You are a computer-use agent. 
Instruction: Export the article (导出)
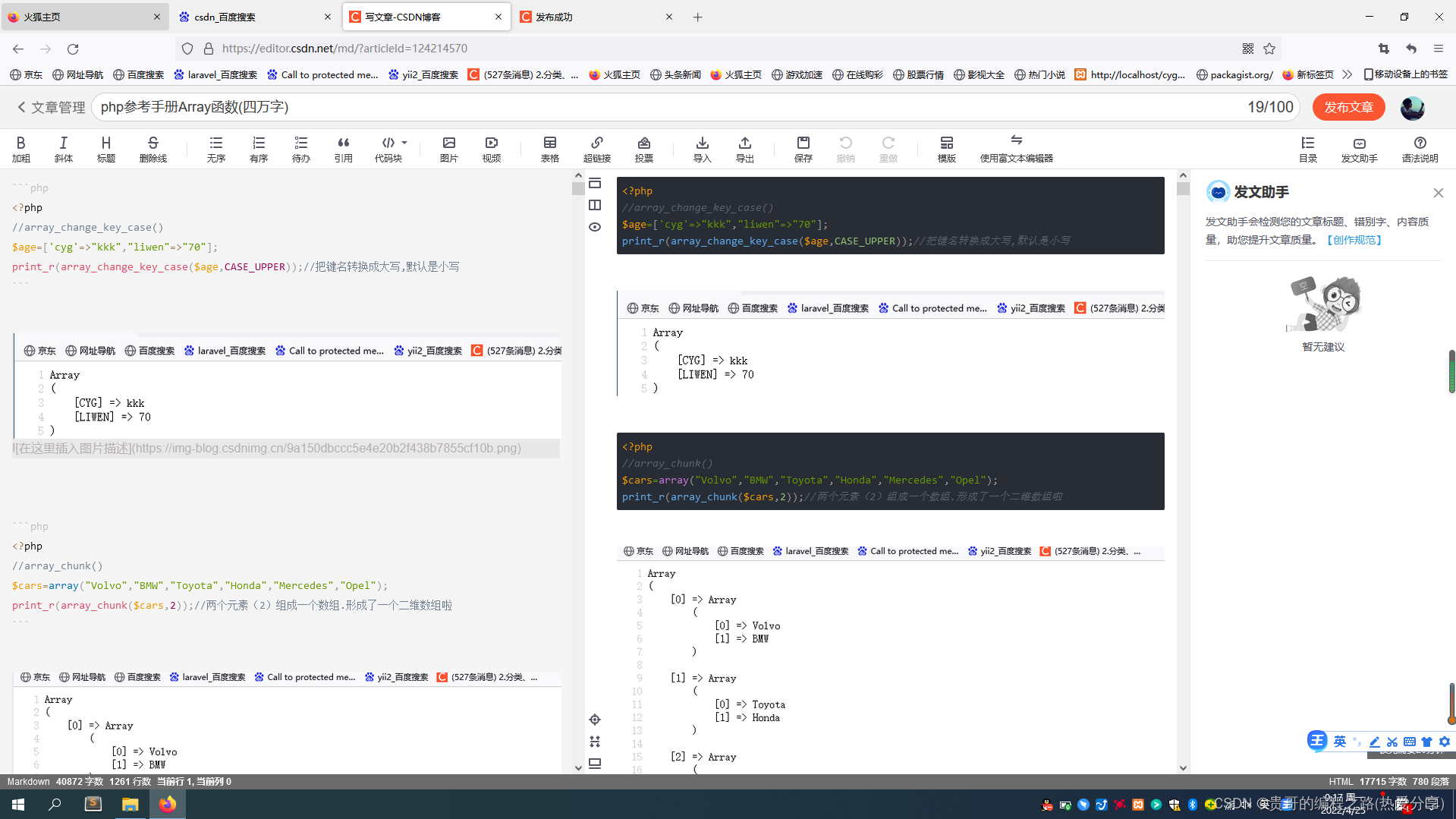click(x=745, y=149)
